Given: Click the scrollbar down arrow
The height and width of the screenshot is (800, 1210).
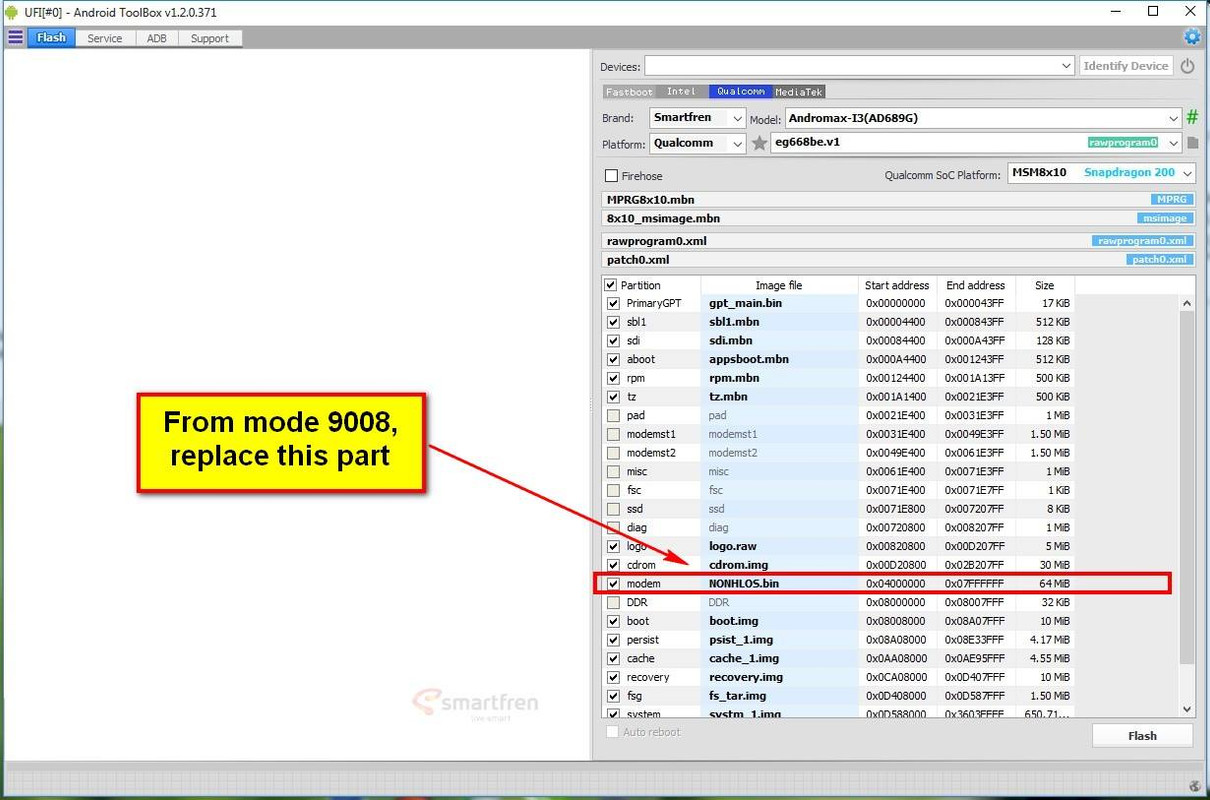Looking at the screenshot, I should [1187, 709].
